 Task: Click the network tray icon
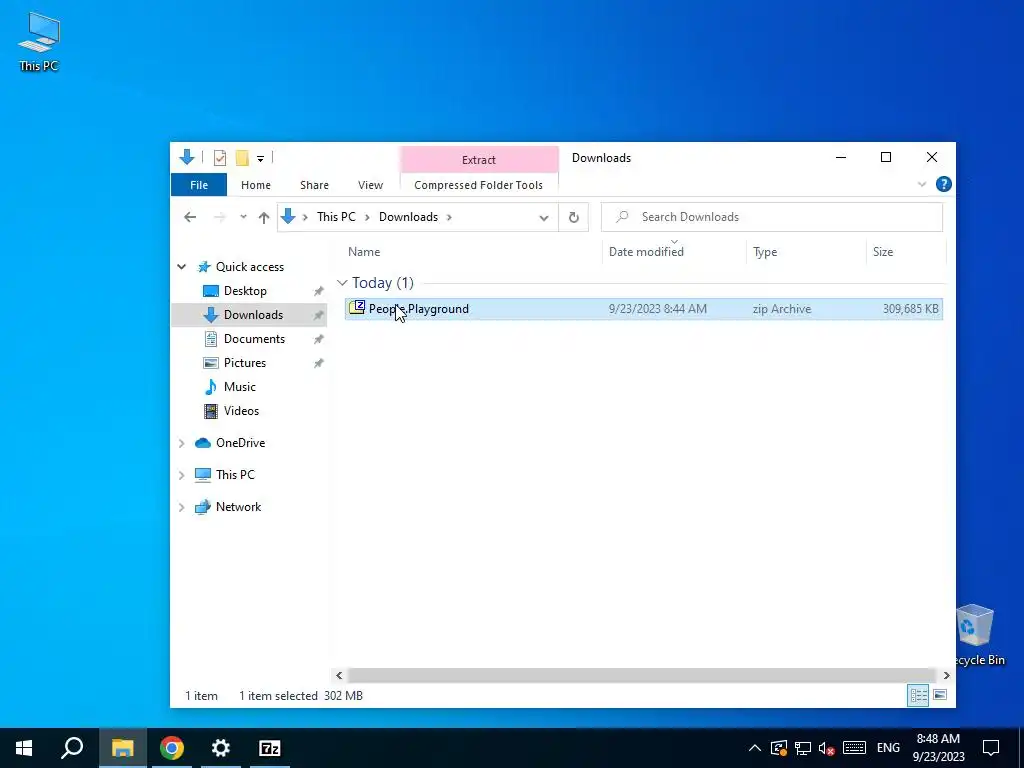pyautogui.click(x=803, y=748)
